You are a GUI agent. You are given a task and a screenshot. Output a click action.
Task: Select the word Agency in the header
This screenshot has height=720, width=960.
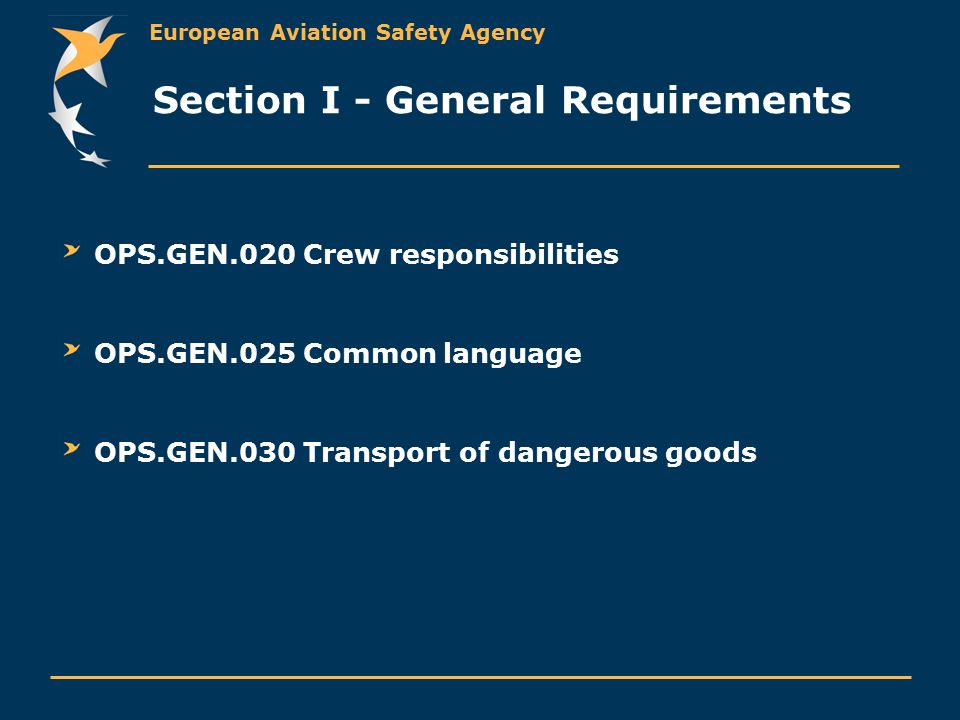pos(503,33)
